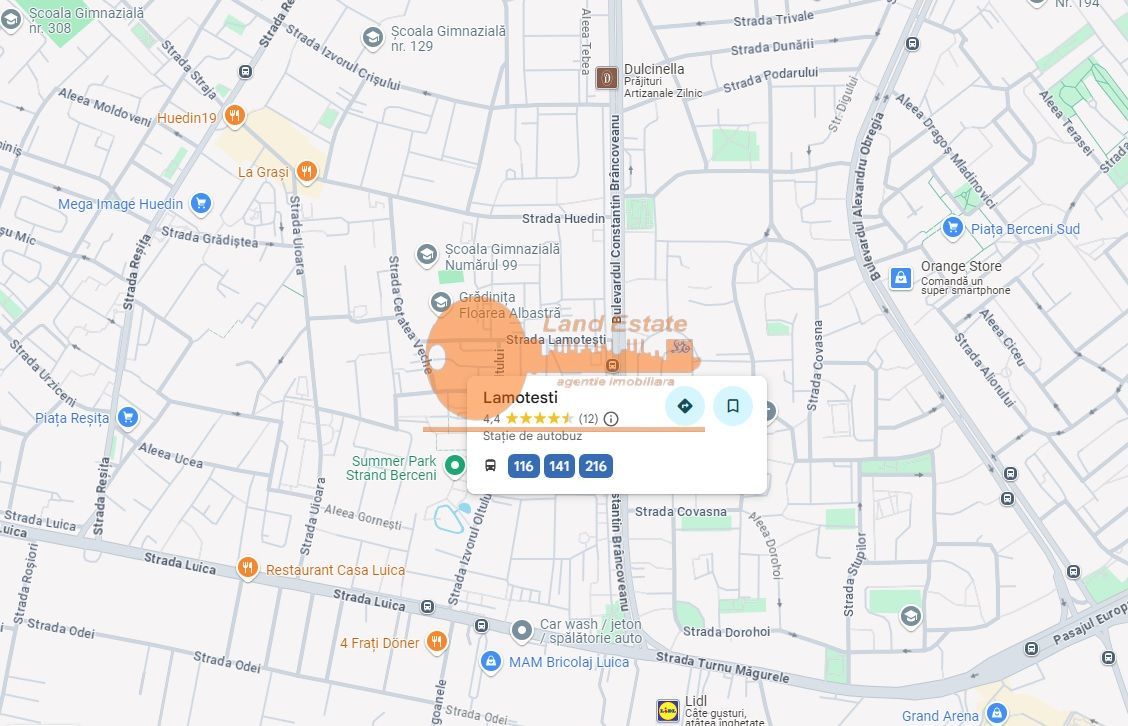Open the Piața Berceni Sud shopping pin
The height and width of the screenshot is (726, 1128).
952,227
